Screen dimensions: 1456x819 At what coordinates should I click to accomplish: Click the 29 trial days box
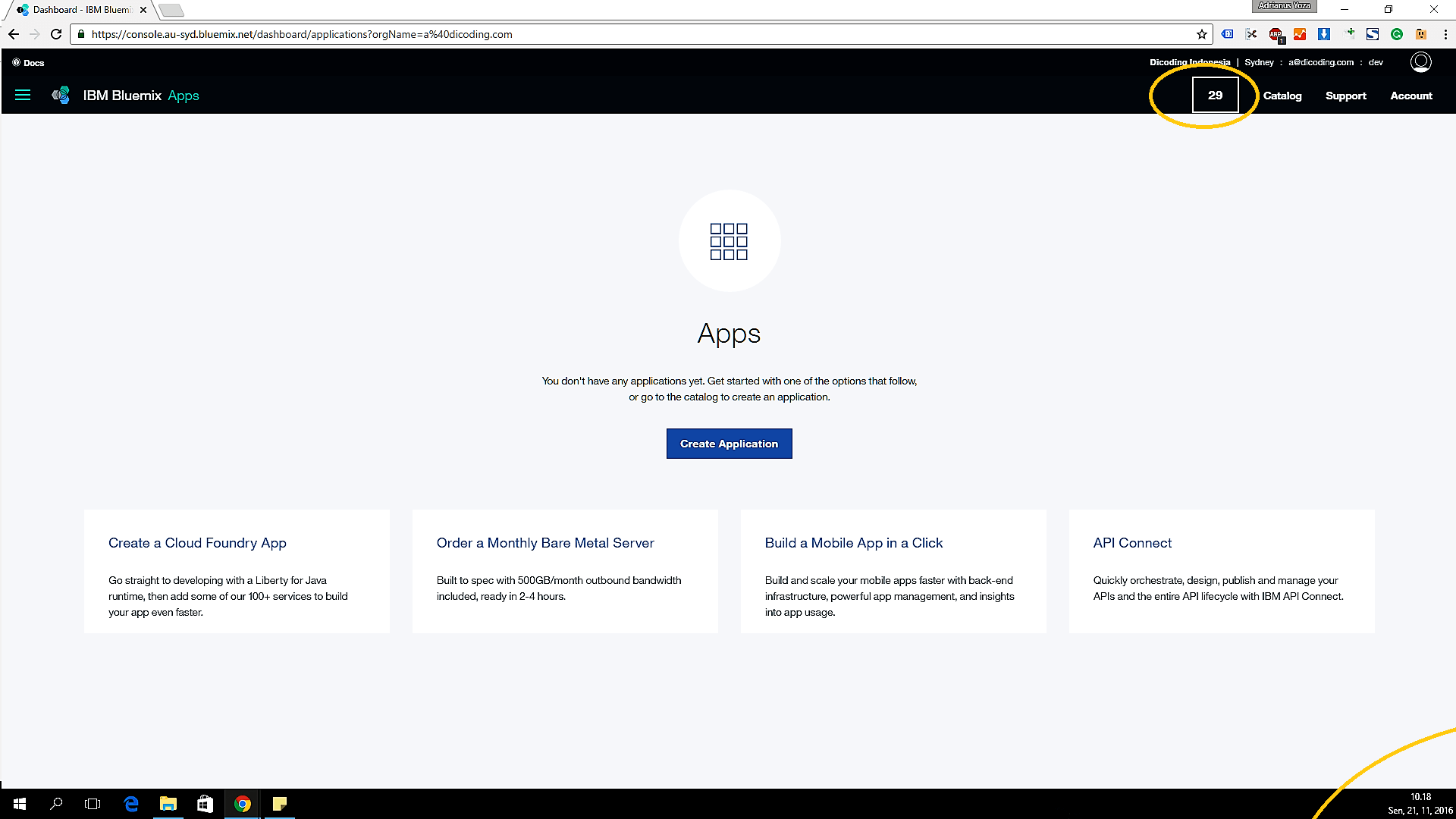[x=1215, y=95]
